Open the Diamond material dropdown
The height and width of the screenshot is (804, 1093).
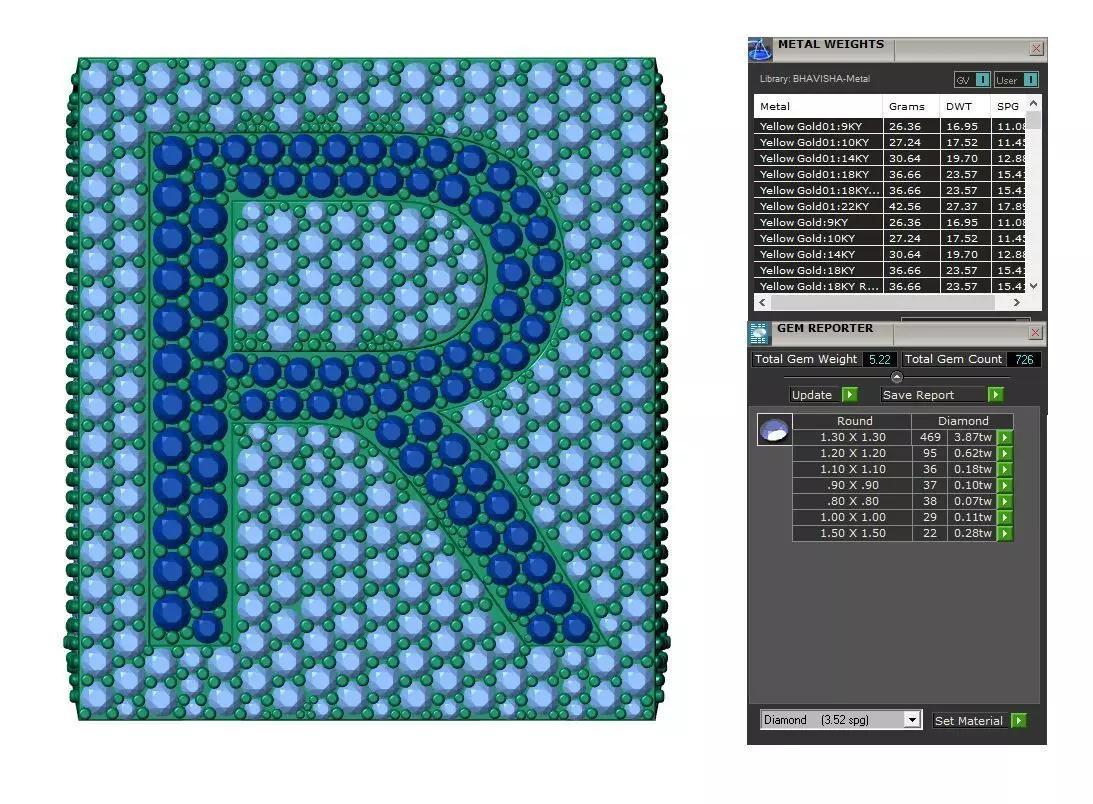911,720
